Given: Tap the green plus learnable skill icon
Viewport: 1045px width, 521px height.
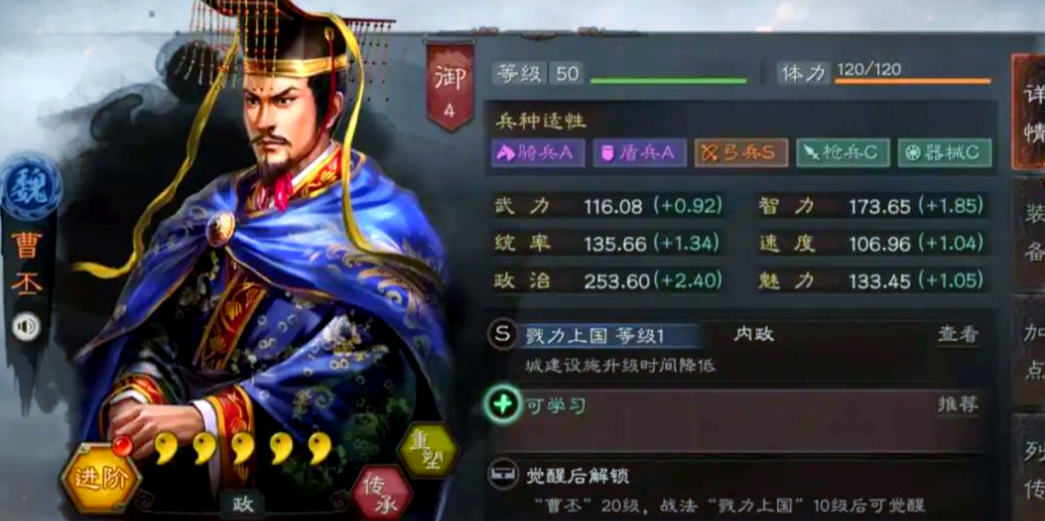Looking at the screenshot, I should click(503, 404).
